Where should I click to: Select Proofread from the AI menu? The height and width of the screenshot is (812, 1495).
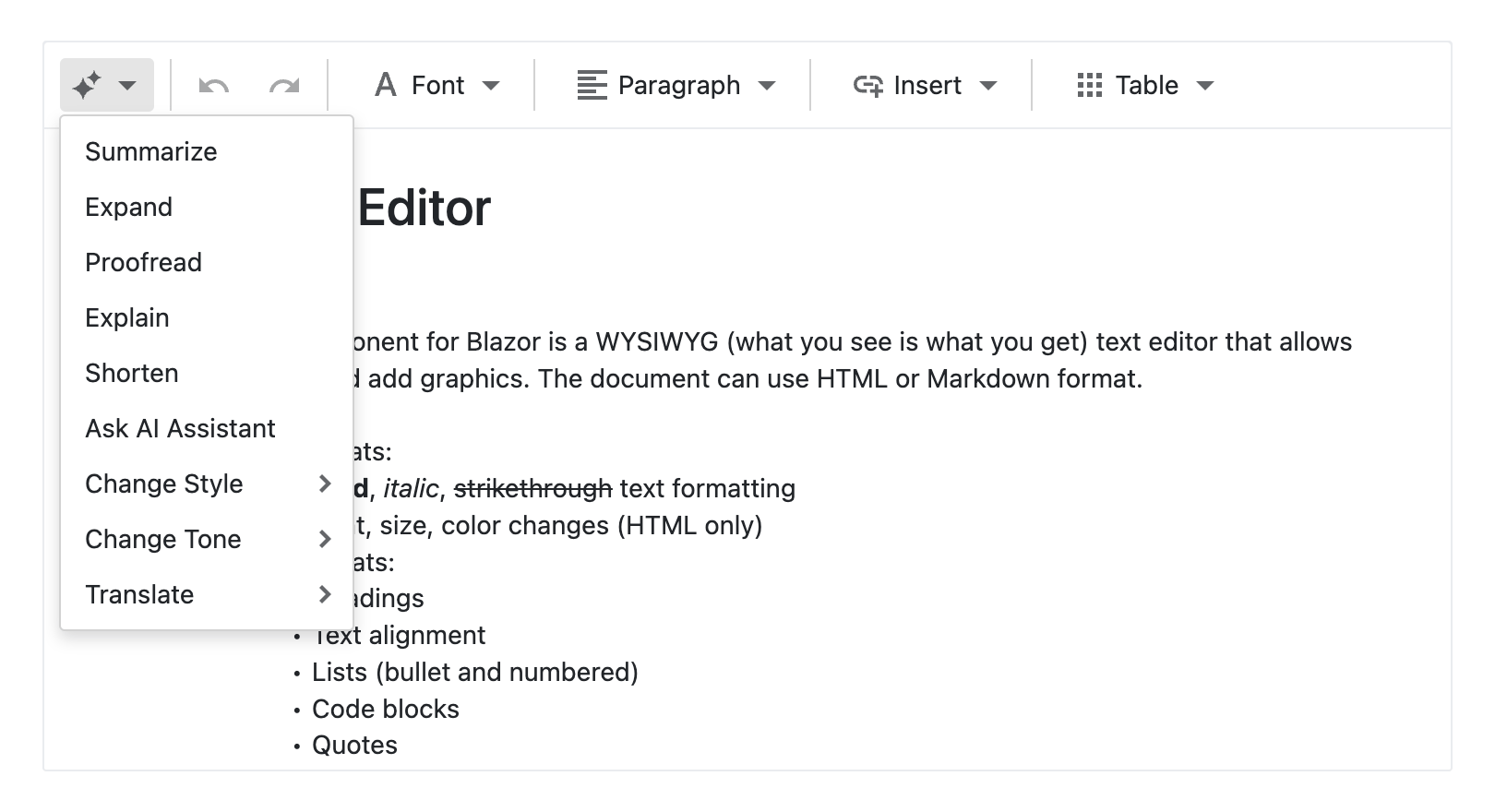tap(144, 262)
